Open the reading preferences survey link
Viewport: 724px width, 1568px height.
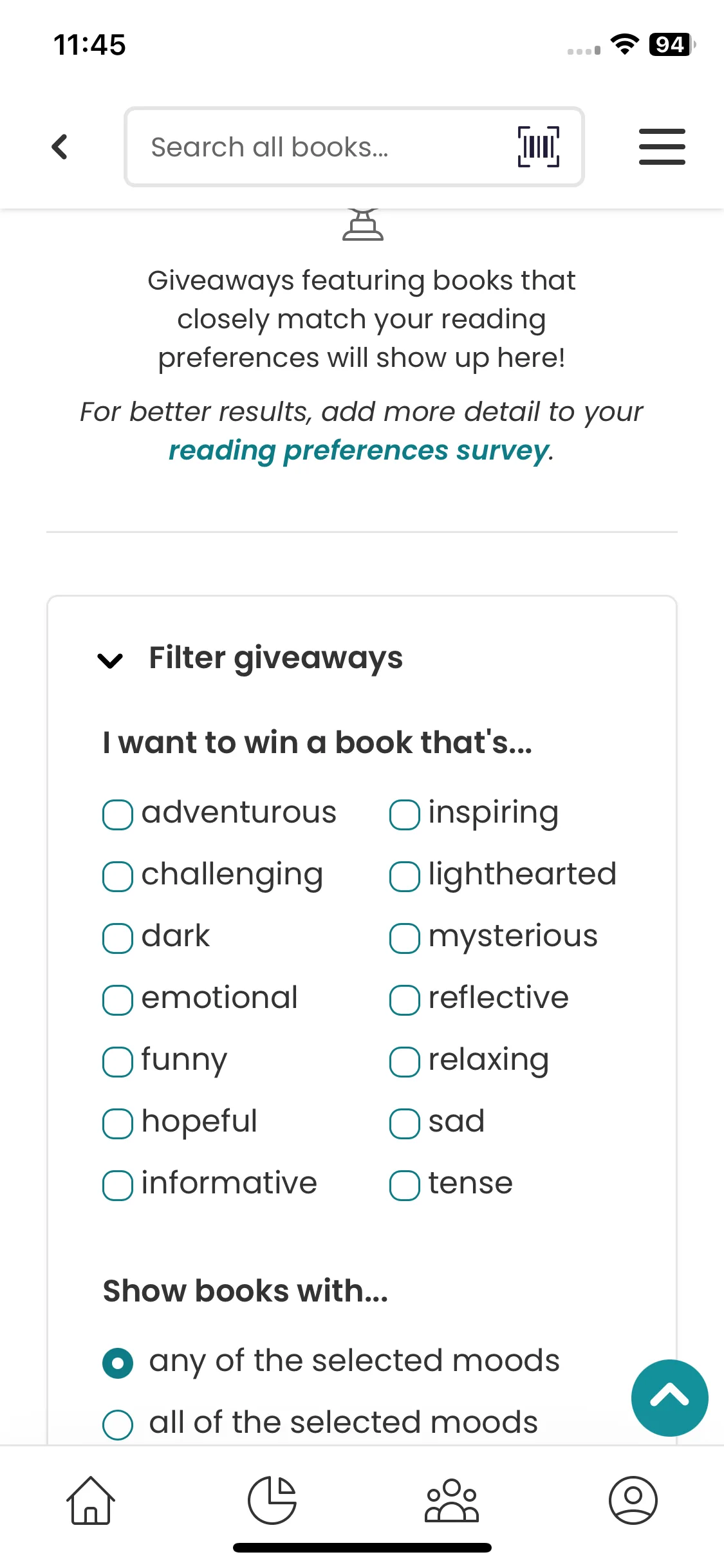[358, 451]
